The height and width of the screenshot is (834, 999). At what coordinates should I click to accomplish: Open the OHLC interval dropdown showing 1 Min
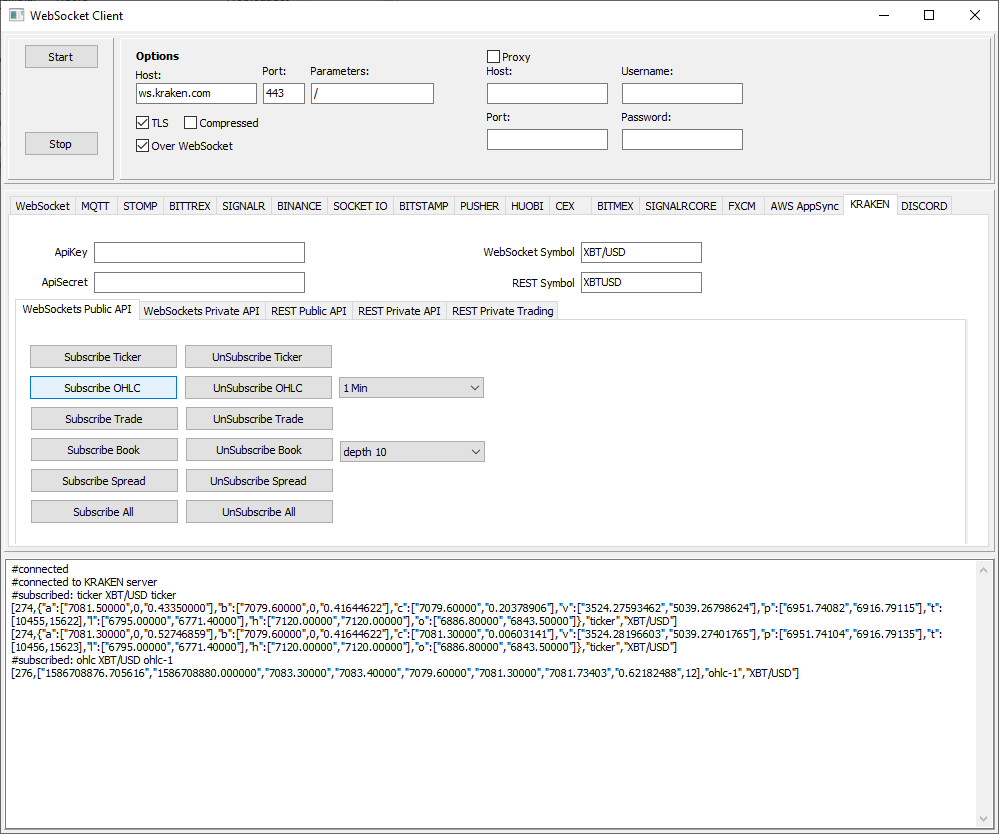pos(412,388)
